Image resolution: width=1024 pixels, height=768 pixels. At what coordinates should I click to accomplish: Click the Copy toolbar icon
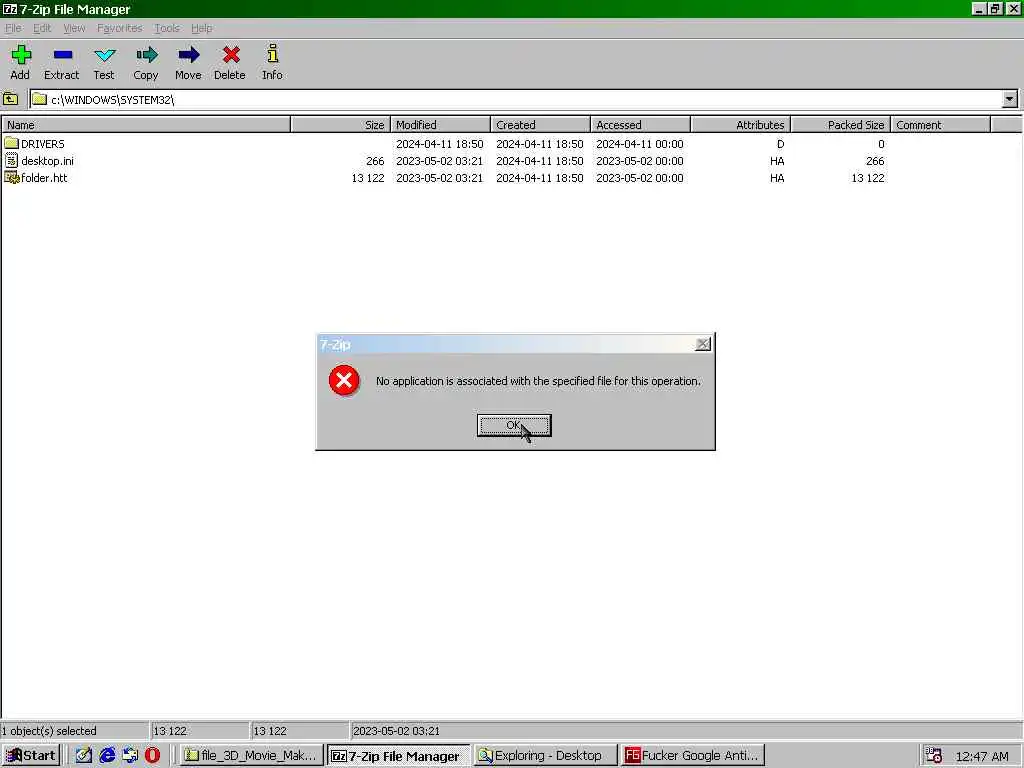pyautogui.click(x=146, y=55)
